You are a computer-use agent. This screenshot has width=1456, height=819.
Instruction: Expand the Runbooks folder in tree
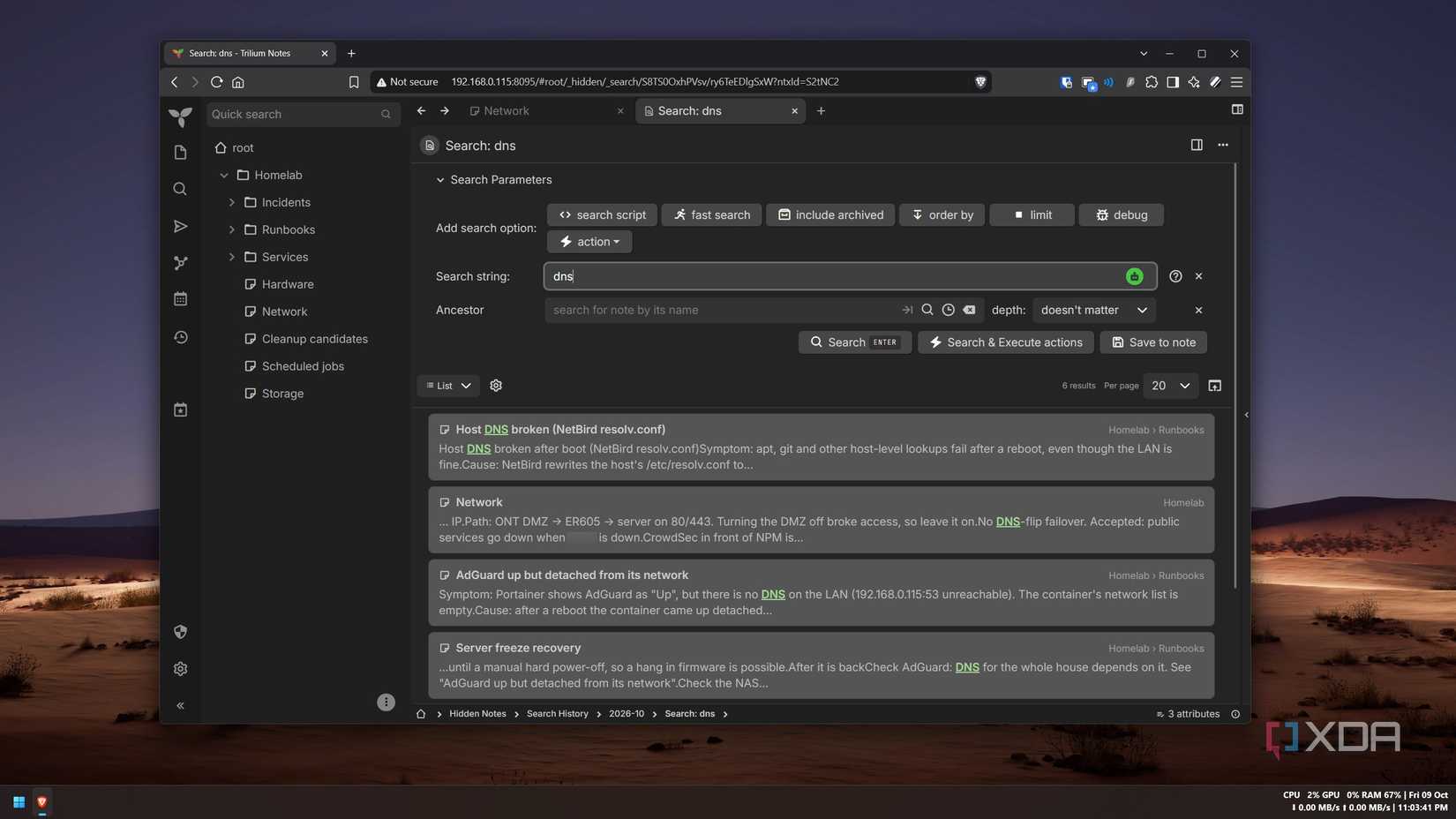point(231,229)
